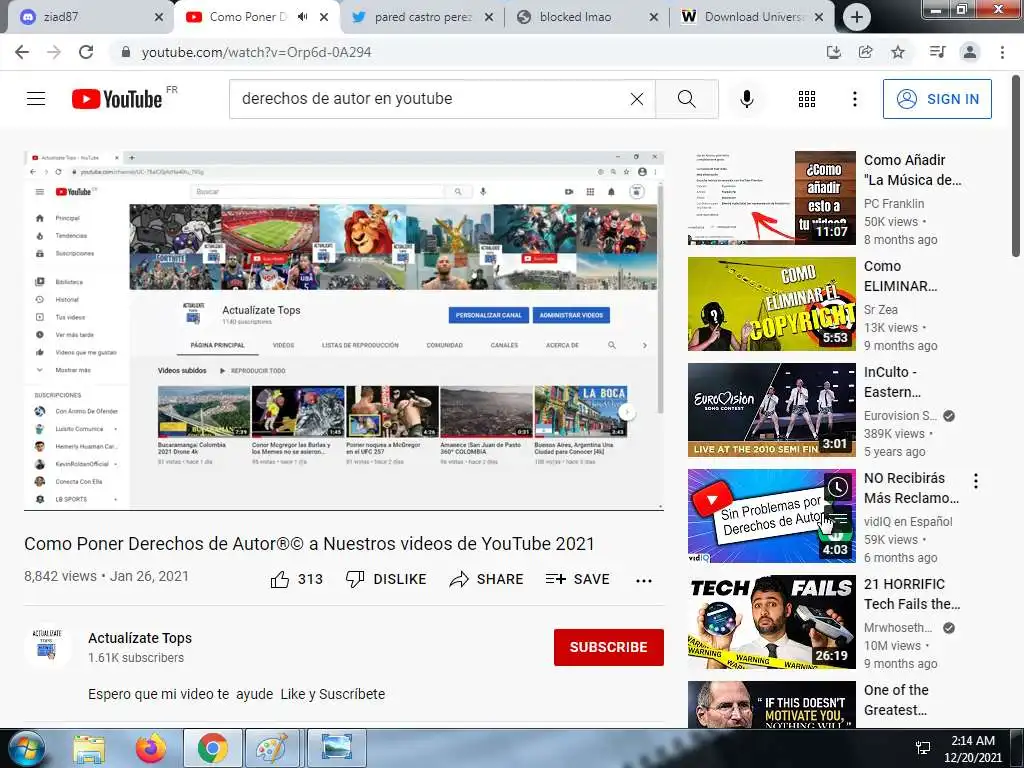1024x768 pixels.
Task: Subscribe to Actualízate Tops channel
Action: click(x=609, y=647)
